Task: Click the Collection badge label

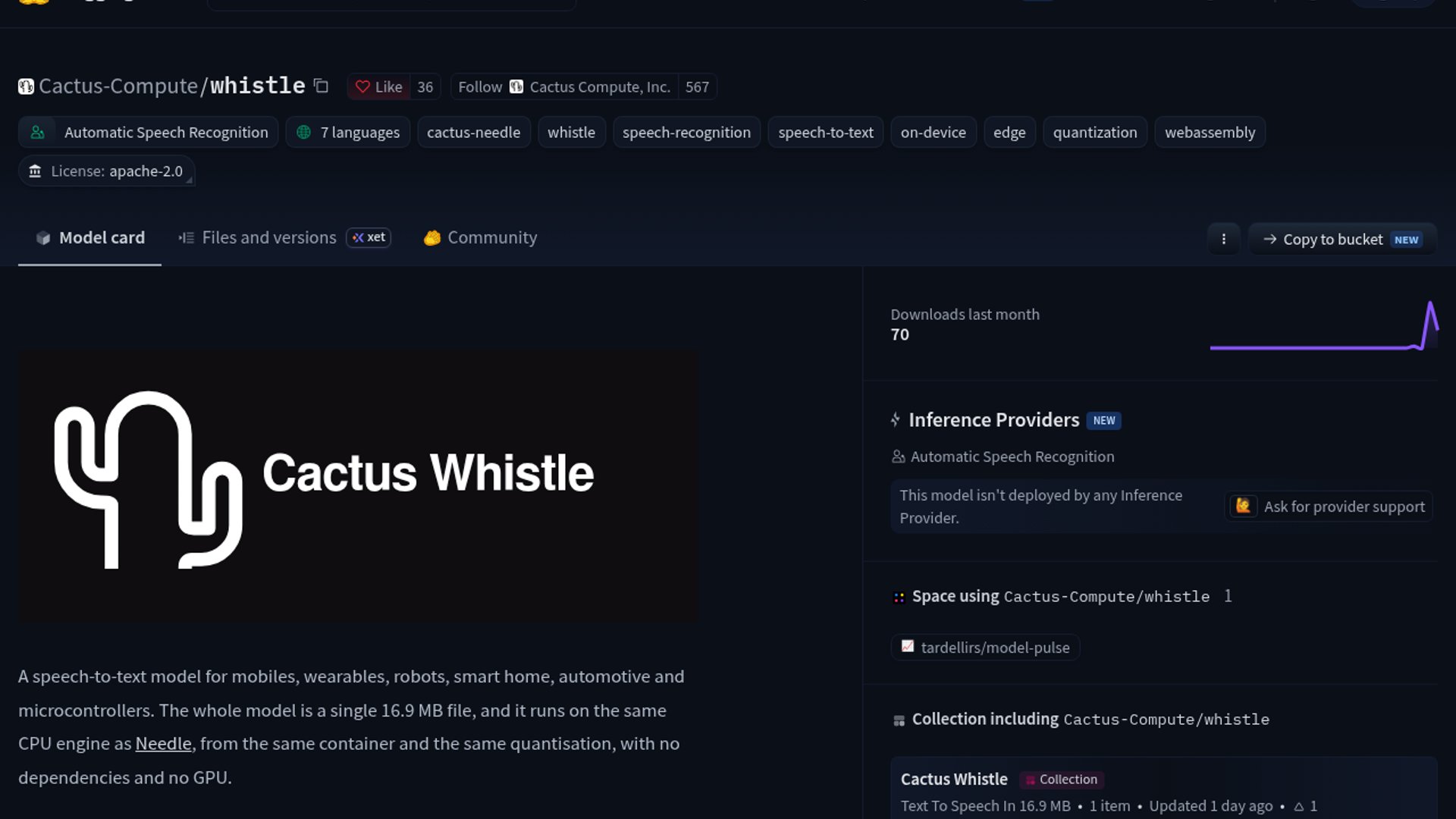Action: [1062, 779]
